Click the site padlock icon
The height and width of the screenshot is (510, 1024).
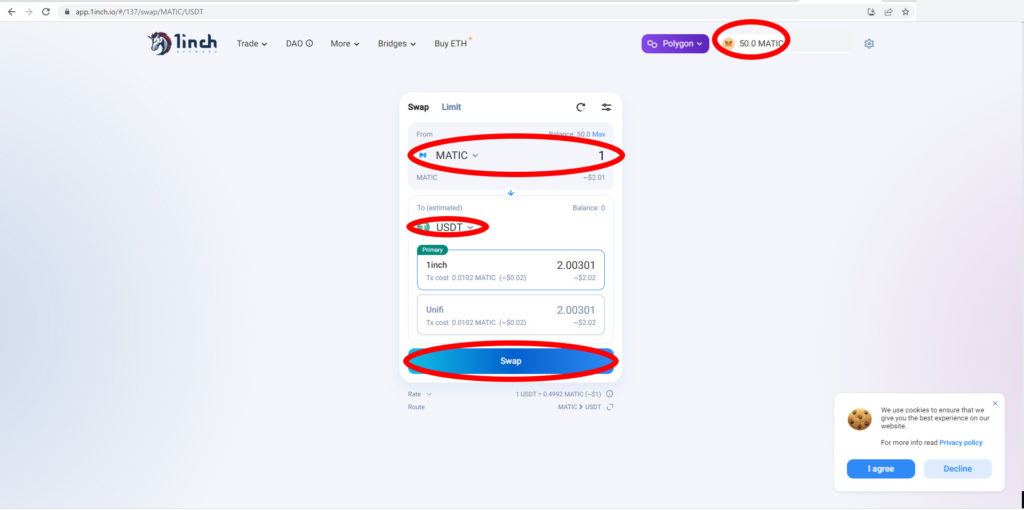66,12
